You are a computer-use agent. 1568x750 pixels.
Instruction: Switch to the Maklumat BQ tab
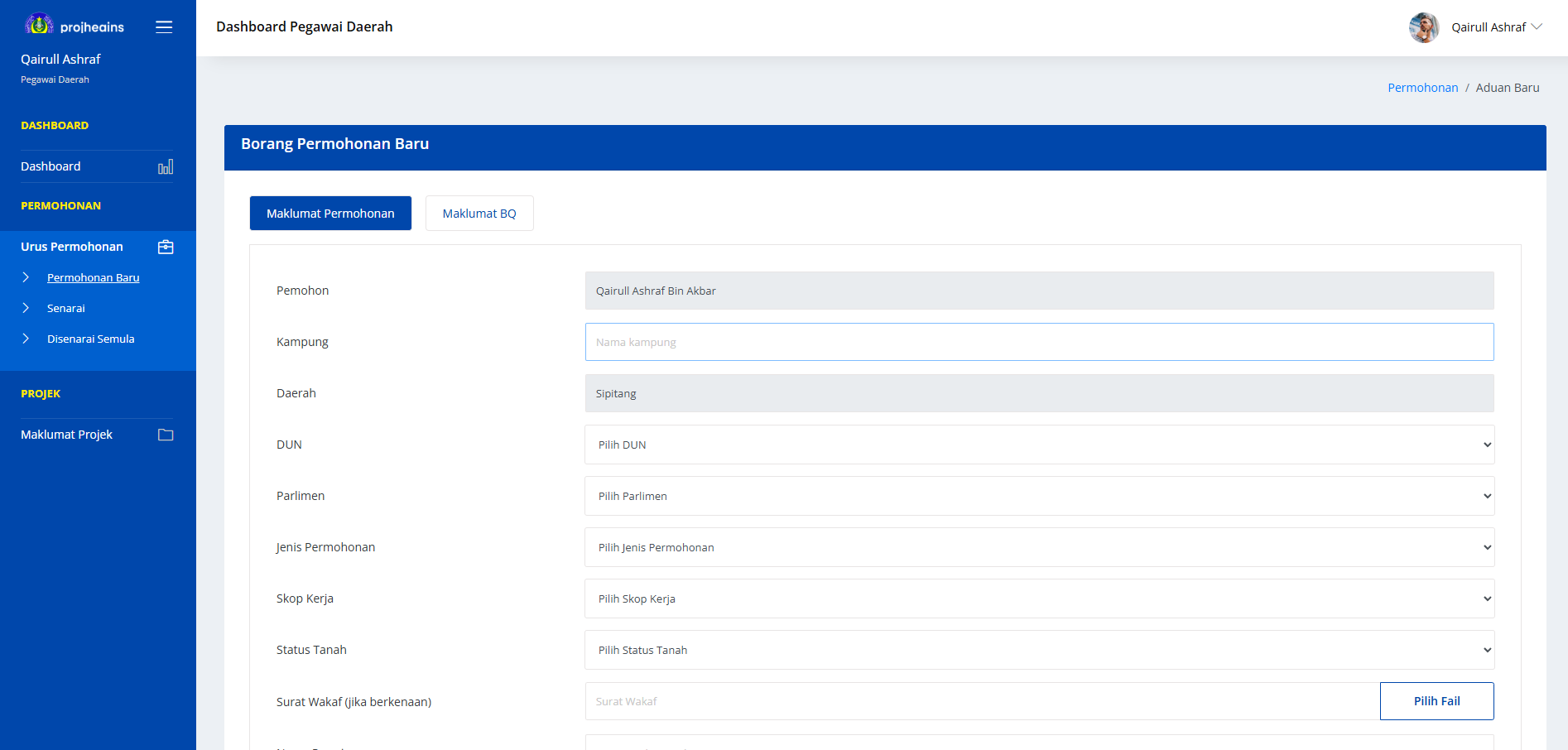point(479,214)
